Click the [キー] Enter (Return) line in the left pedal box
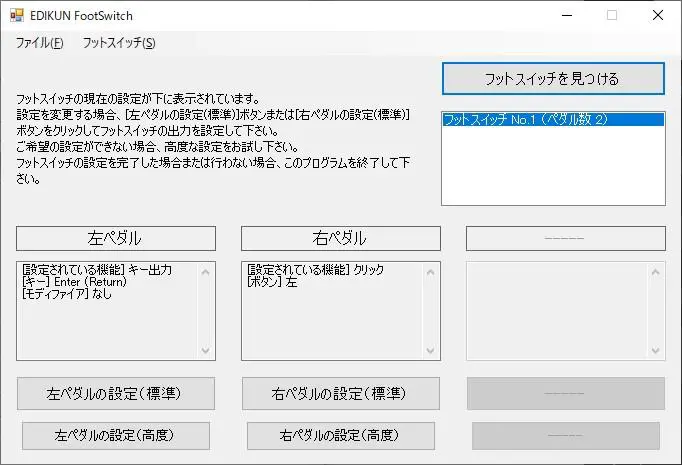Image resolution: width=682 pixels, height=465 pixels. coord(74,282)
